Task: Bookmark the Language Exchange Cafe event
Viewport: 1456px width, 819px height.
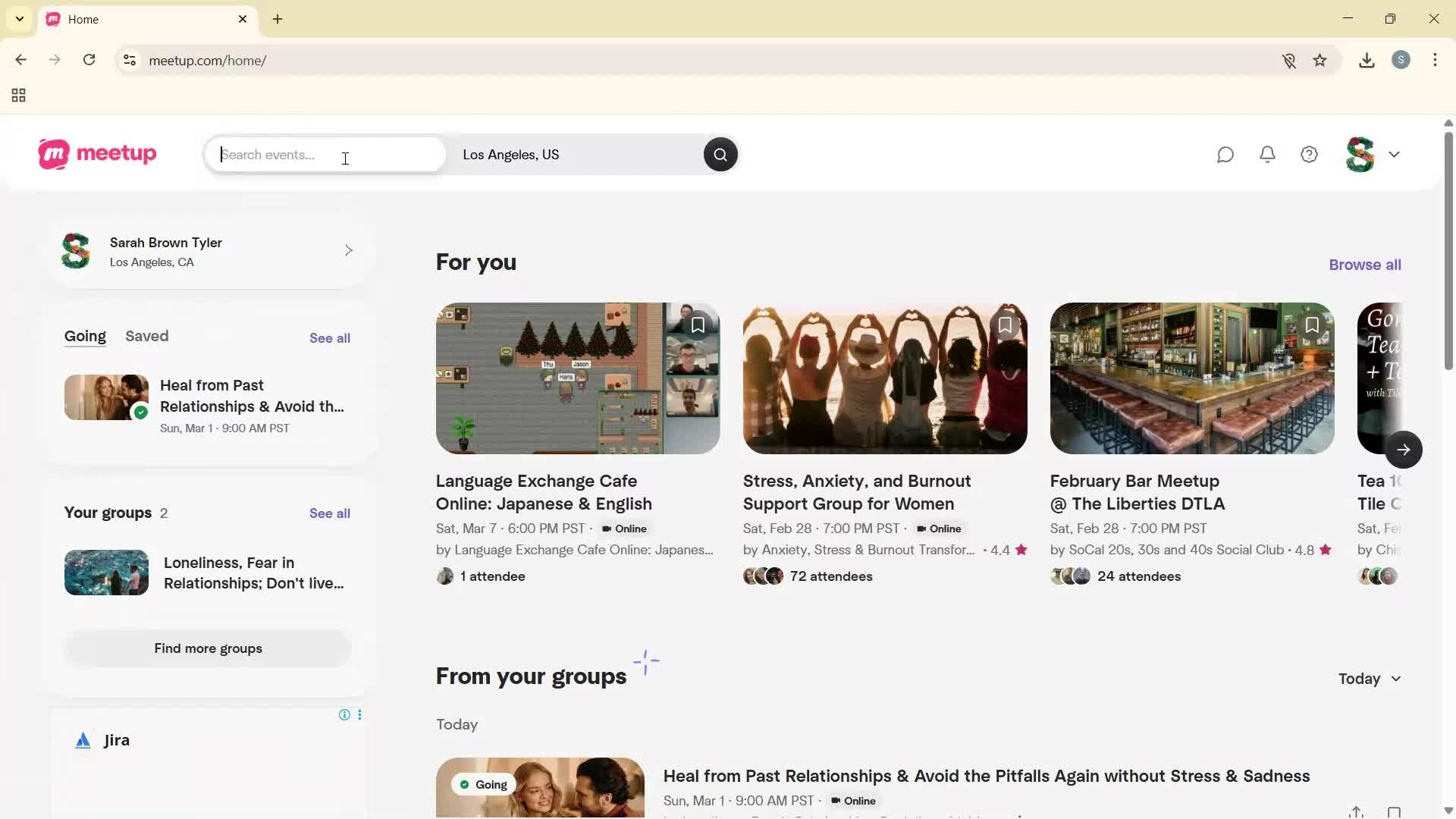Action: [x=698, y=325]
